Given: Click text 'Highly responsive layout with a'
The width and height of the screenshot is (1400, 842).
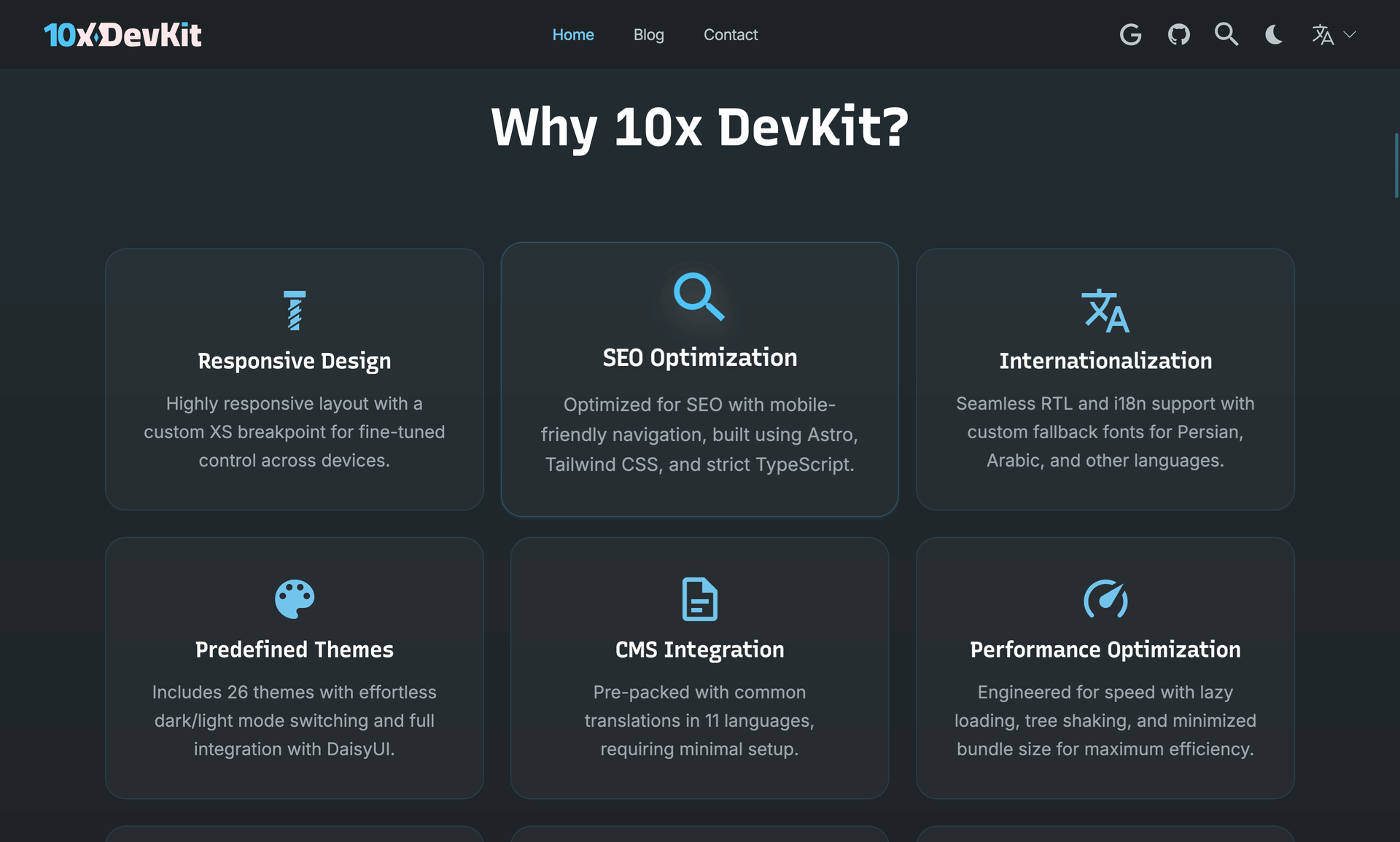Looking at the screenshot, I should (295, 403).
